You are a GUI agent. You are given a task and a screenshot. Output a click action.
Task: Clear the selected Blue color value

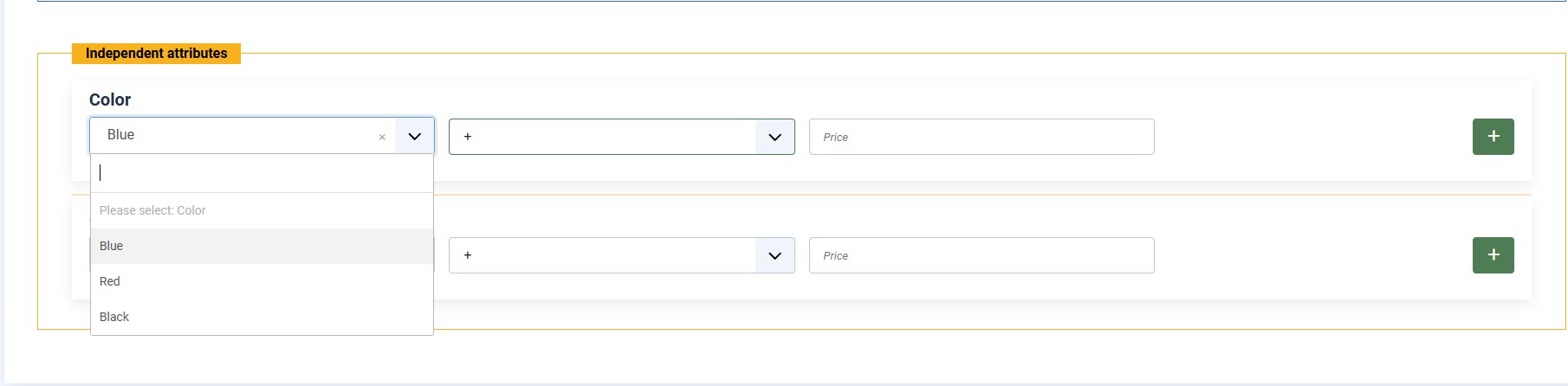(382, 138)
